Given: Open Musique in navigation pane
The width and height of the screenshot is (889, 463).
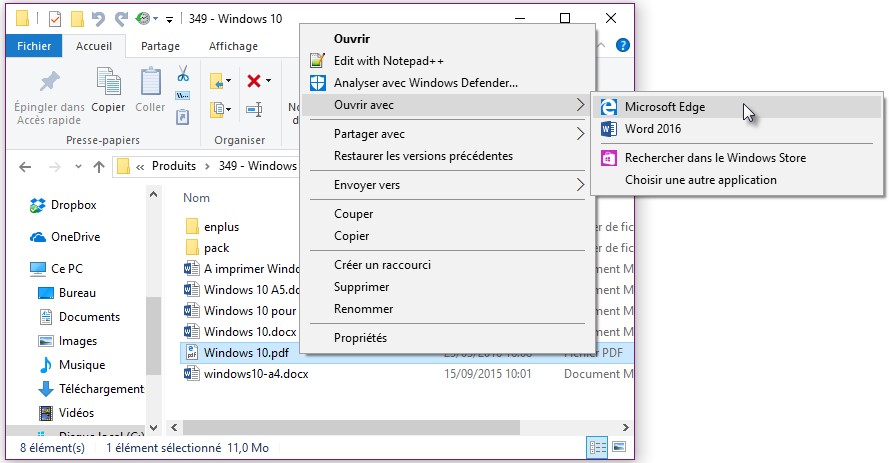Looking at the screenshot, I should (82, 365).
